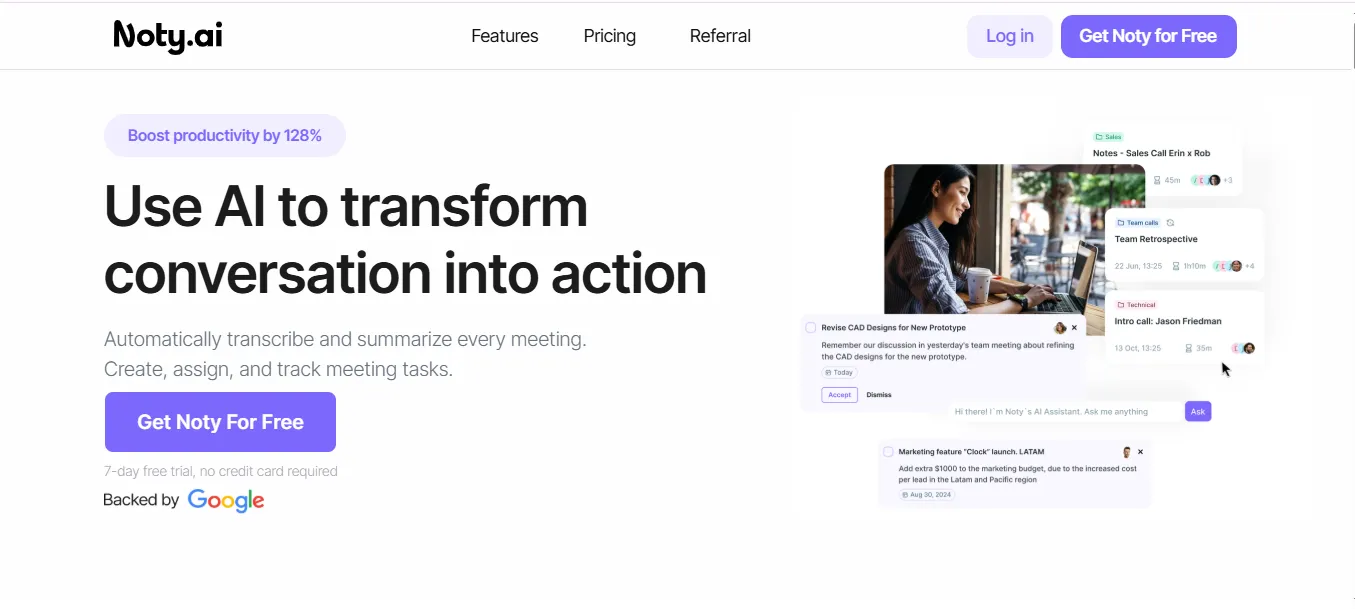This screenshot has height=609, width=1355.
Task: Click the Today date tag
Action: 840,372
